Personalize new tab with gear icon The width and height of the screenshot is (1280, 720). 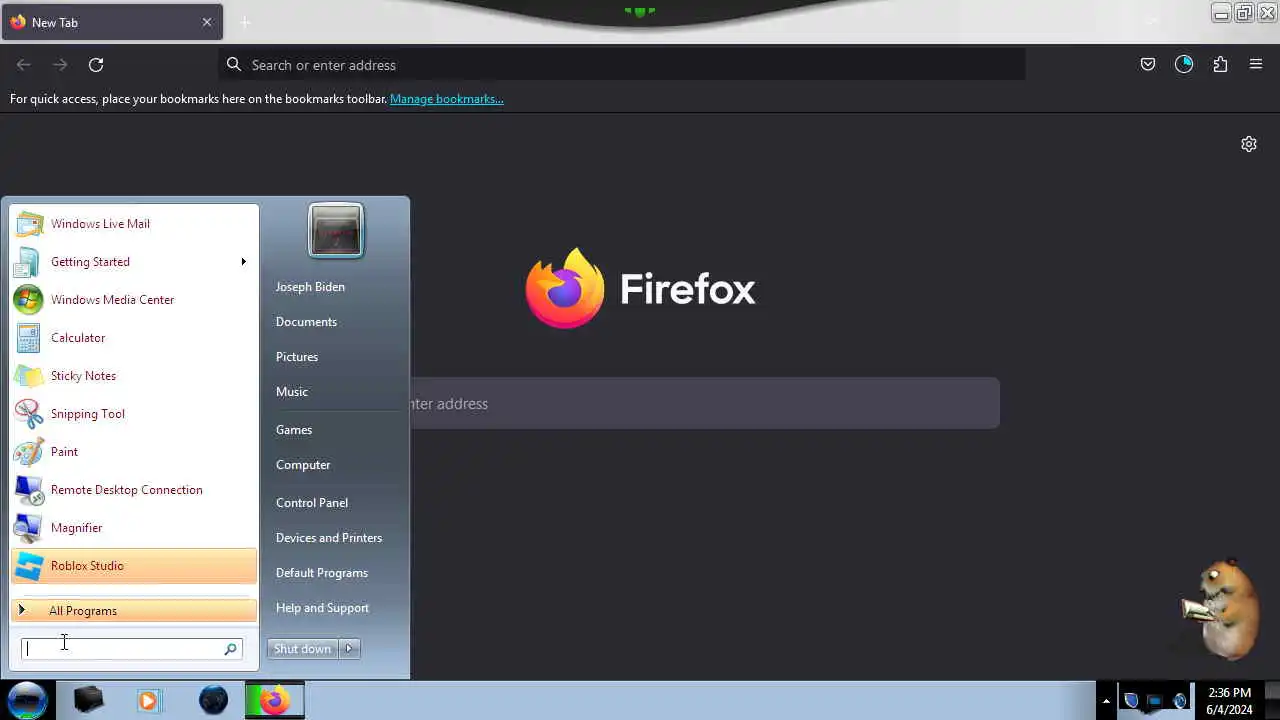coord(1249,144)
